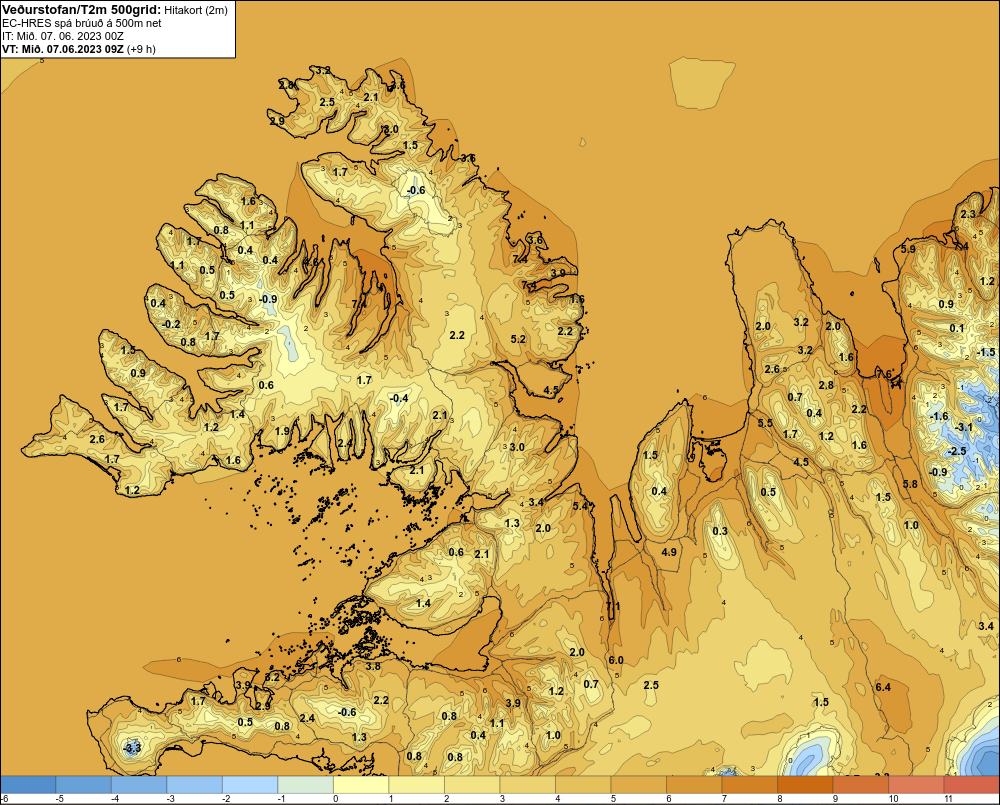Select the legend tick label 11
This screenshot has height=805, width=1000.
(948, 799)
